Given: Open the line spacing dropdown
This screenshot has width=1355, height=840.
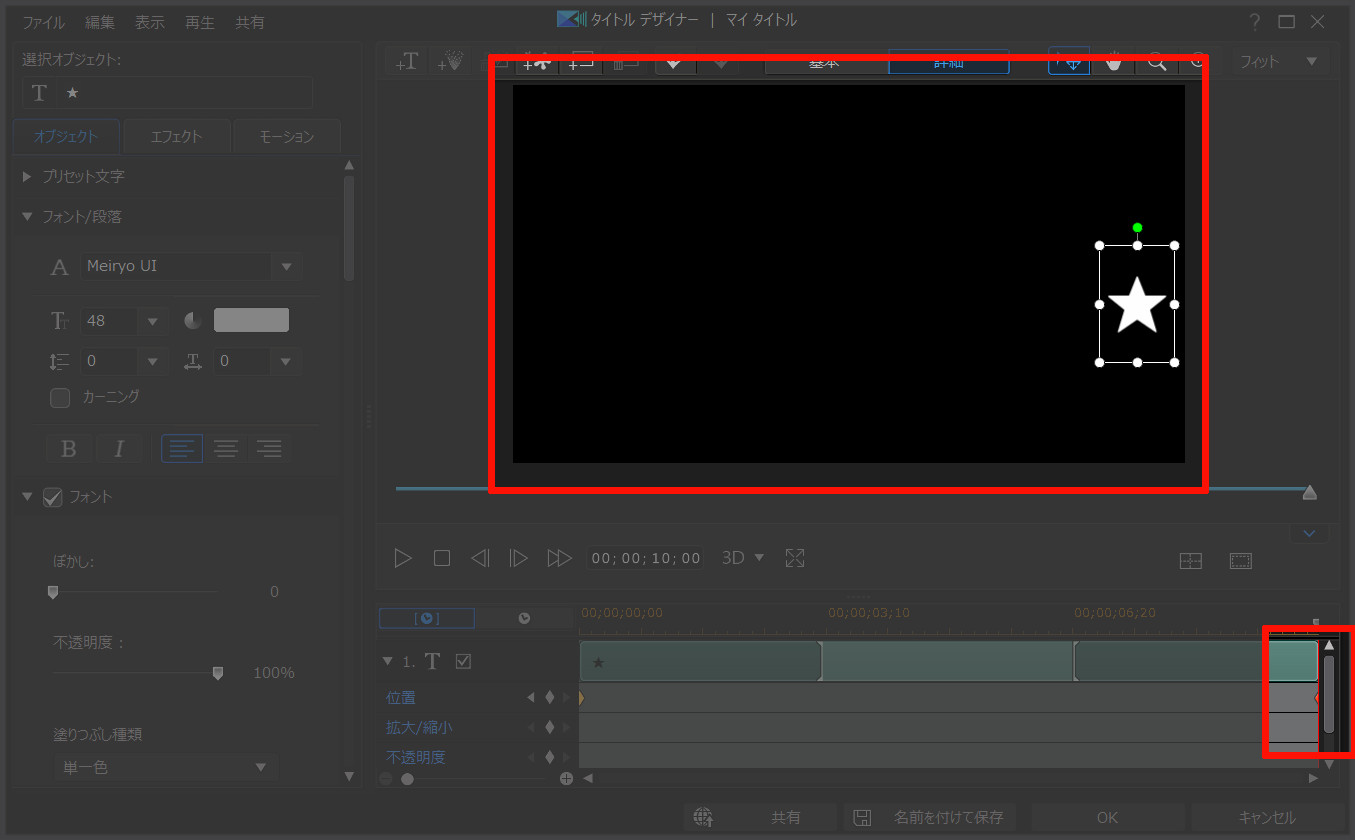Looking at the screenshot, I should tap(153, 361).
